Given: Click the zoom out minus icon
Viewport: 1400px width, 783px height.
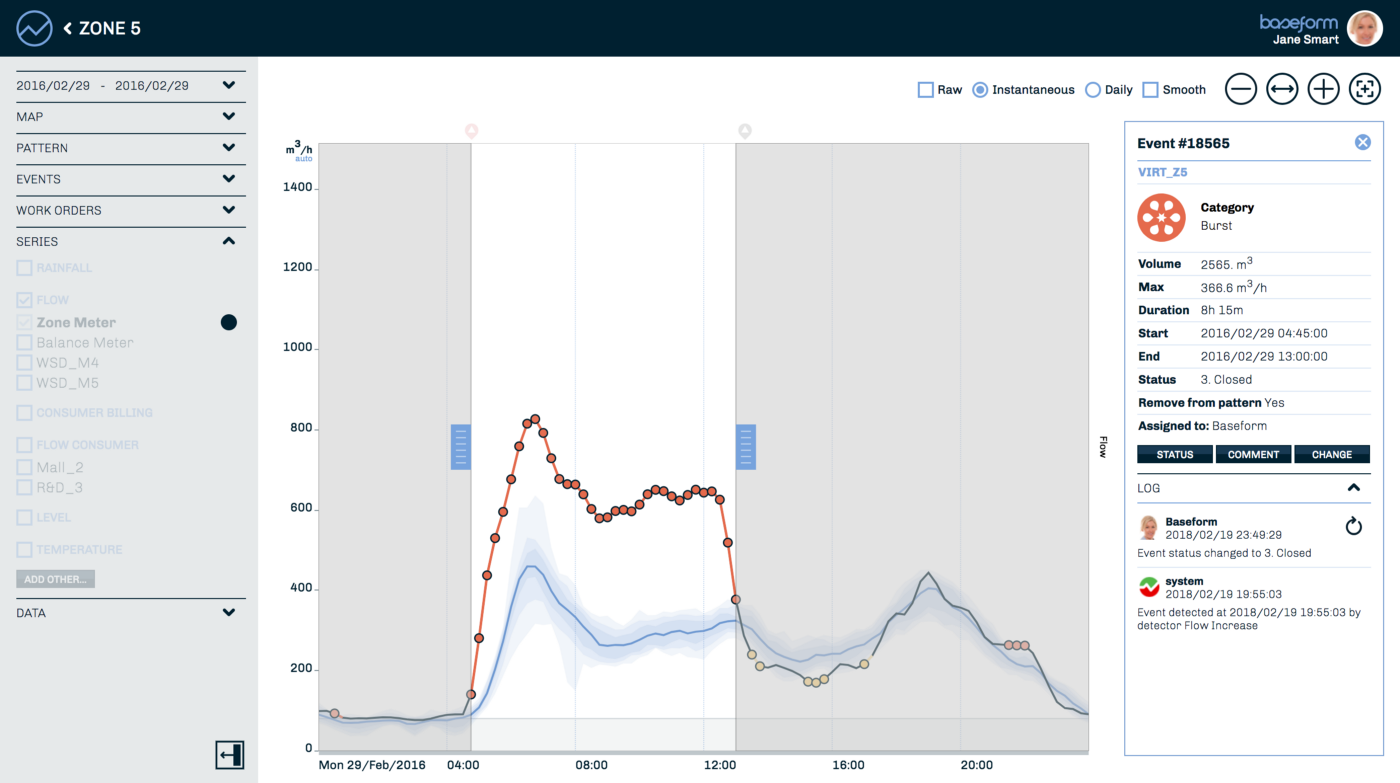Looking at the screenshot, I should click(x=1240, y=89).
